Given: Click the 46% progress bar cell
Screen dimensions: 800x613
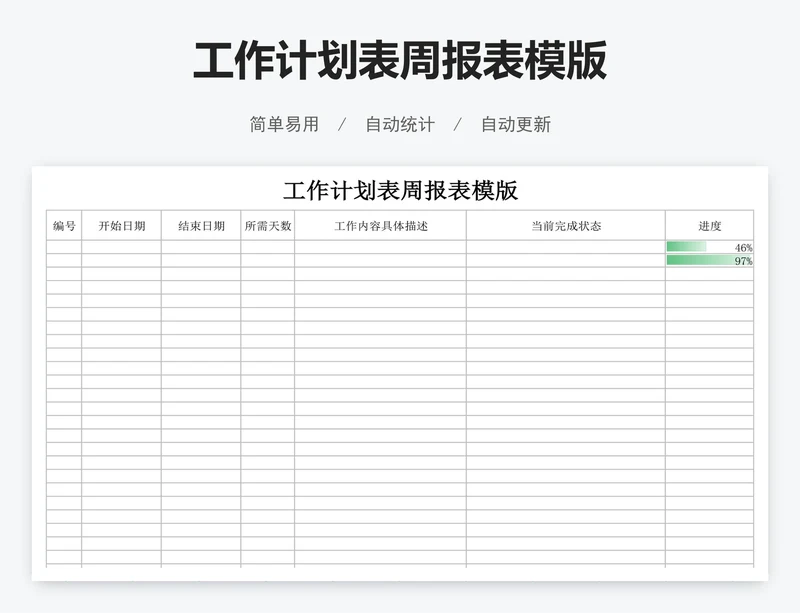Looking at the screenshot, I should pyautogui.click(x=710, y=247).
